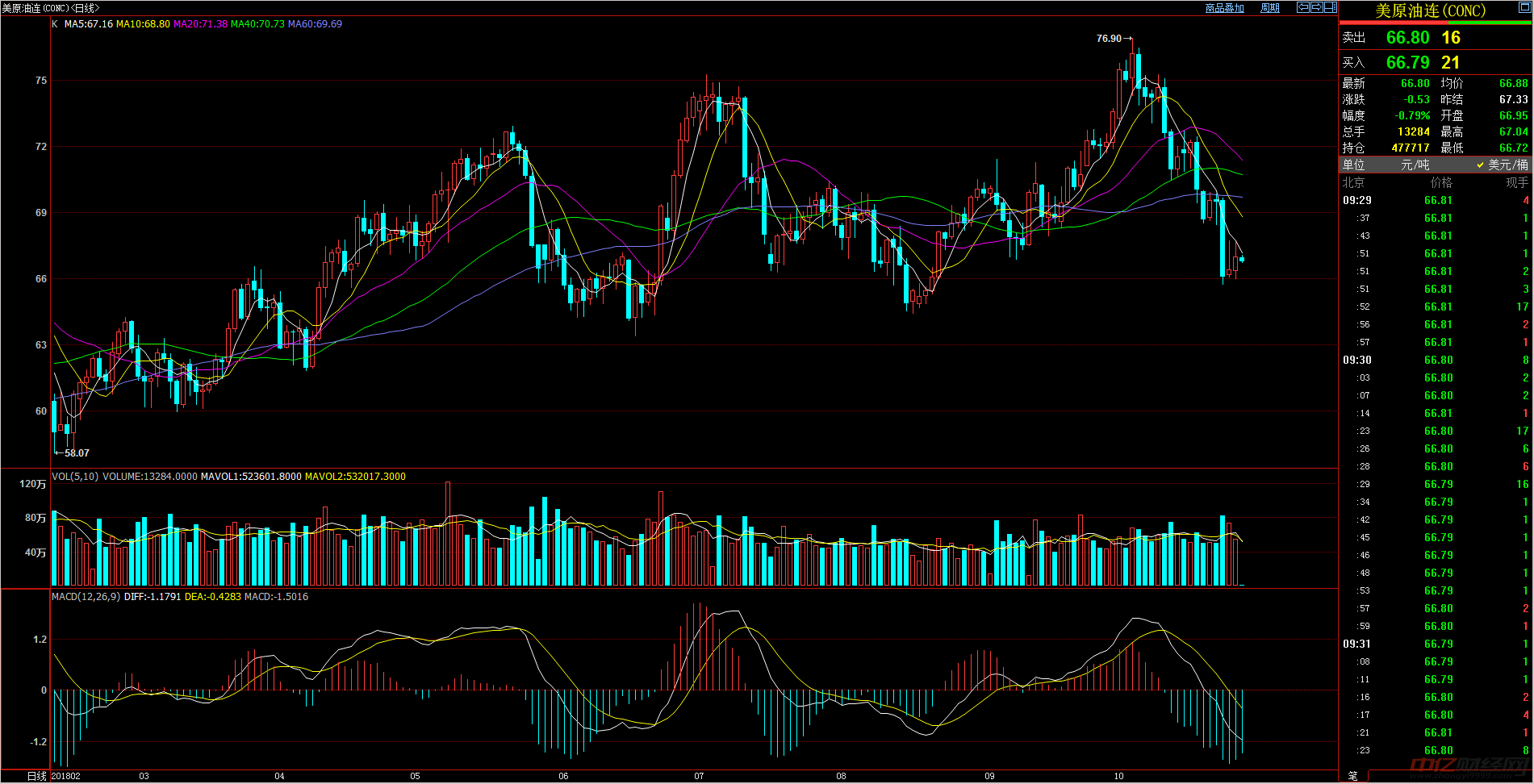The width and height of the screenshot is (1534, 784).
Task: Toggle the side panel layout icon
Action: coord(1330,7)
